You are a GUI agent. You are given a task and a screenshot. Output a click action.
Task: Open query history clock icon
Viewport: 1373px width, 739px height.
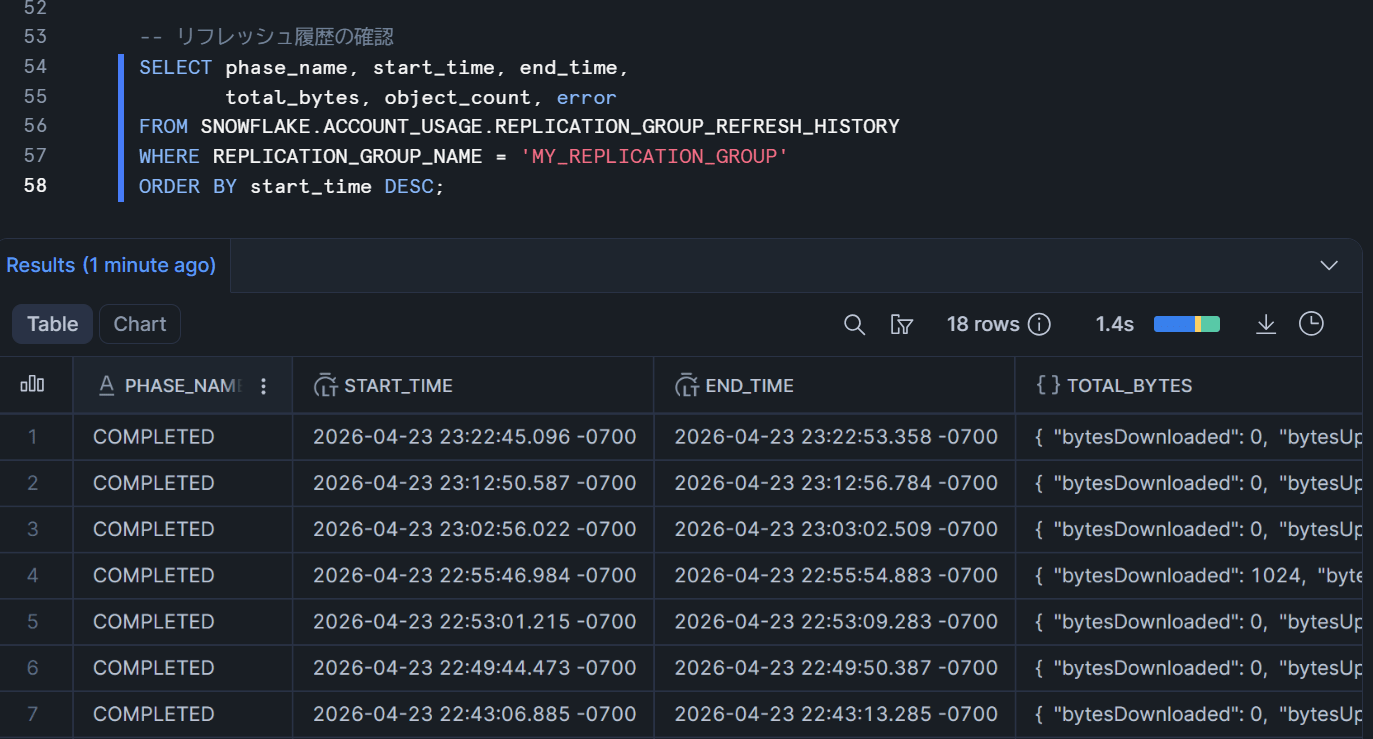[x=1311, y=324]
